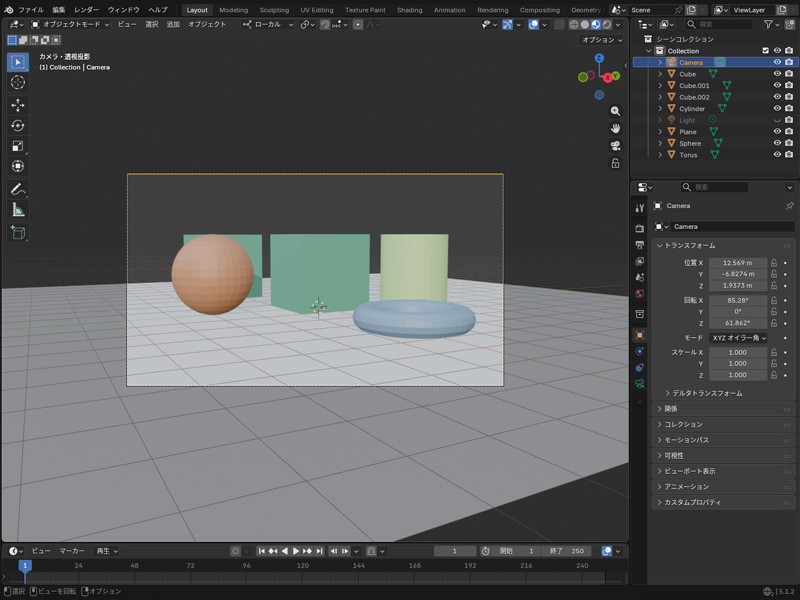This screenshot has height=600, width=800.
Task: Click the 回転 Z value 61.862°
Action: (738, 323)
